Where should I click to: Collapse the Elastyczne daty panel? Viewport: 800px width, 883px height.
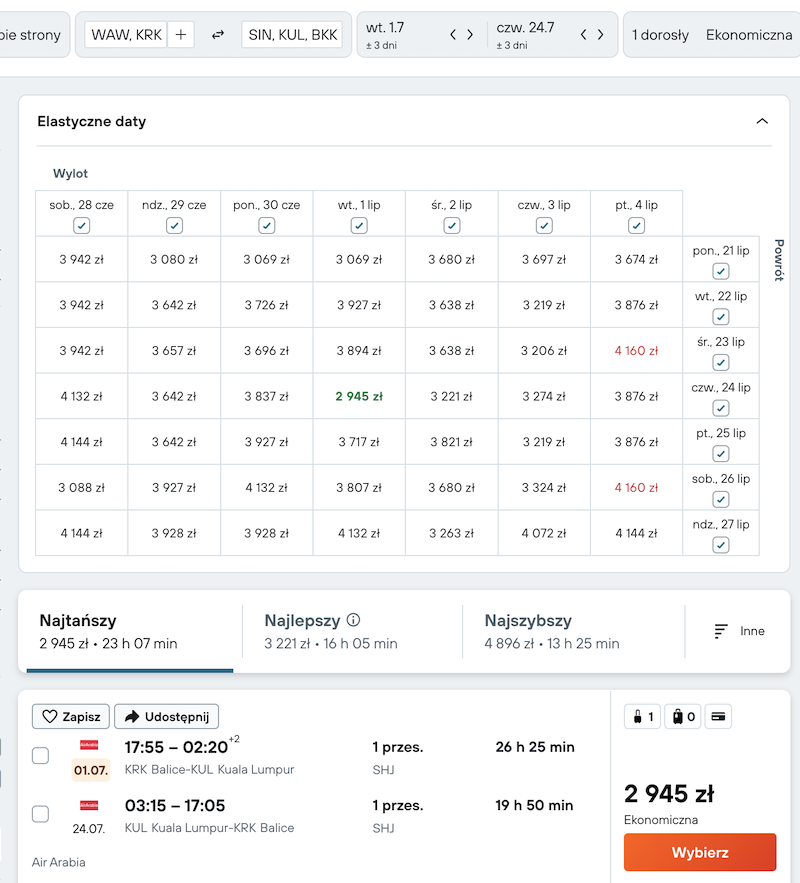pos(762,121)
